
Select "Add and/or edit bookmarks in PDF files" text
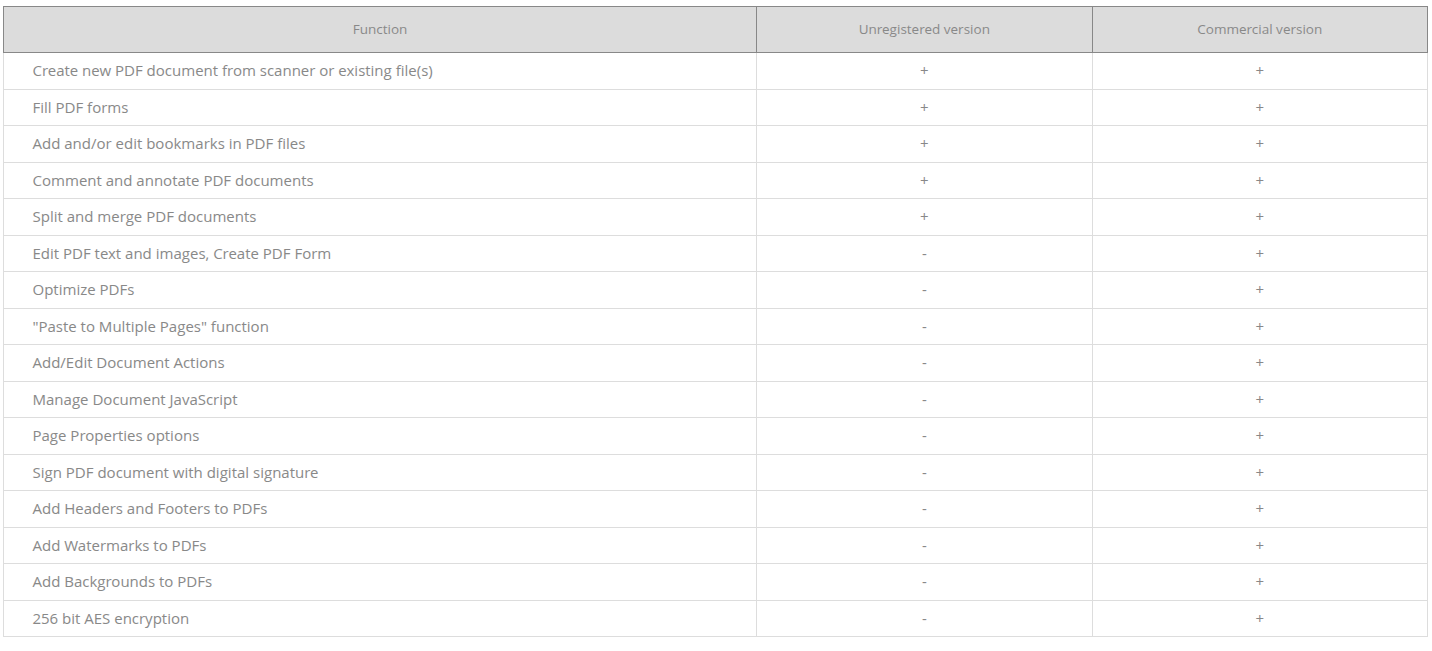pos(169,144)
